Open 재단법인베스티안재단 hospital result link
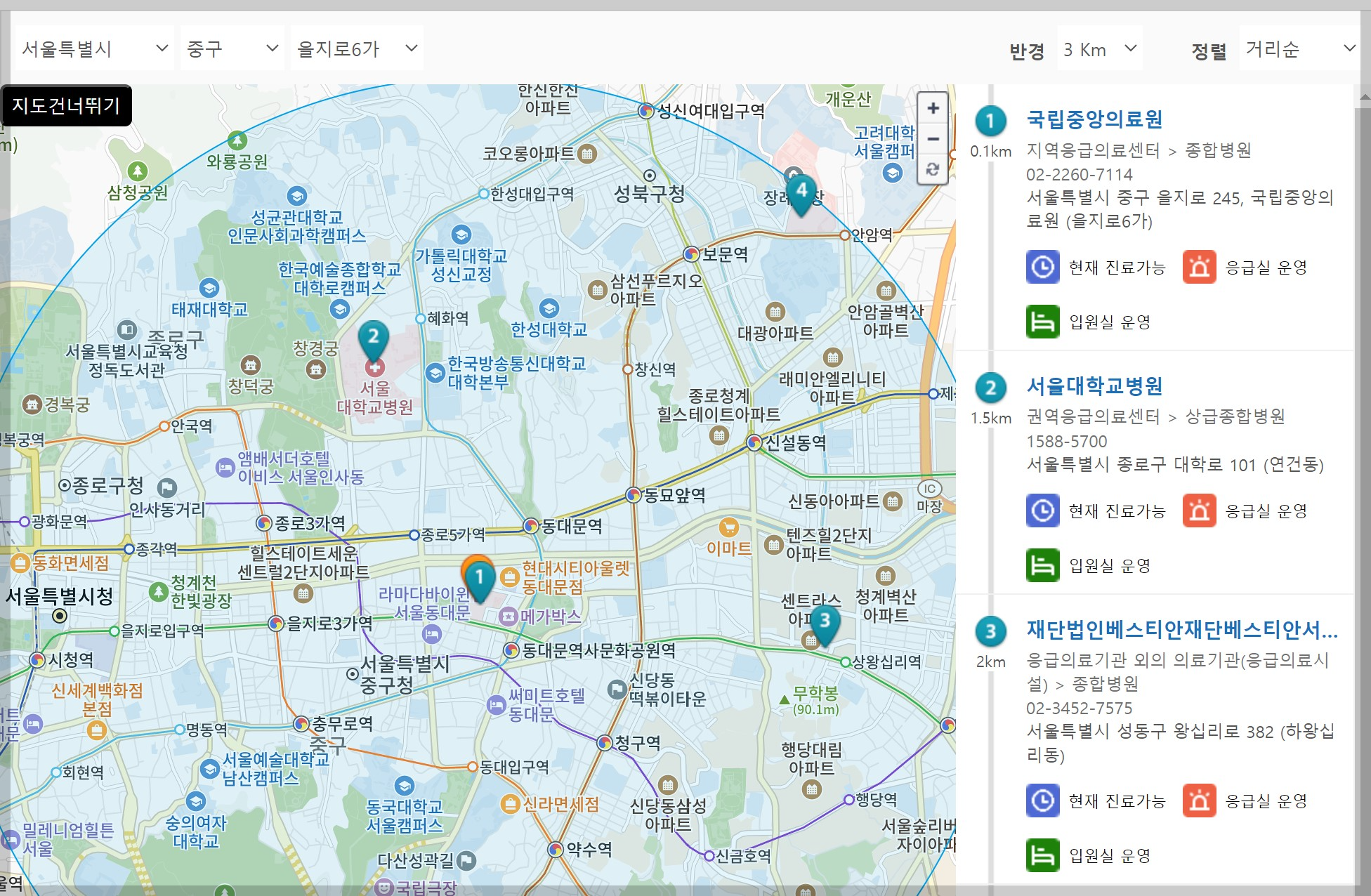The height and width of the screenshot is (896, 1371). click(x=1181, y=630)
